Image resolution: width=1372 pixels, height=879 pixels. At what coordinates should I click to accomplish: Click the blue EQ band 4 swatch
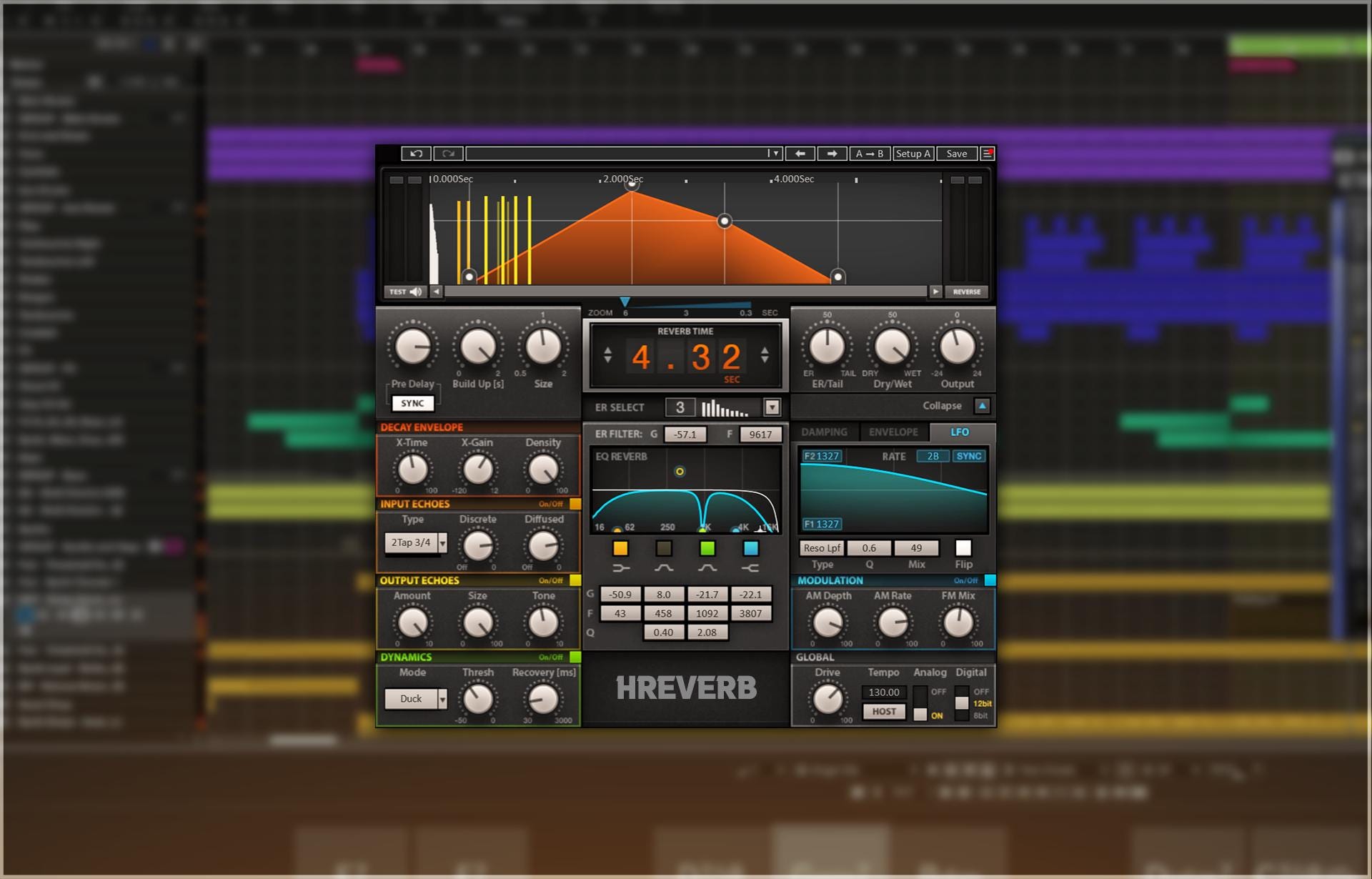pos(750,548)
